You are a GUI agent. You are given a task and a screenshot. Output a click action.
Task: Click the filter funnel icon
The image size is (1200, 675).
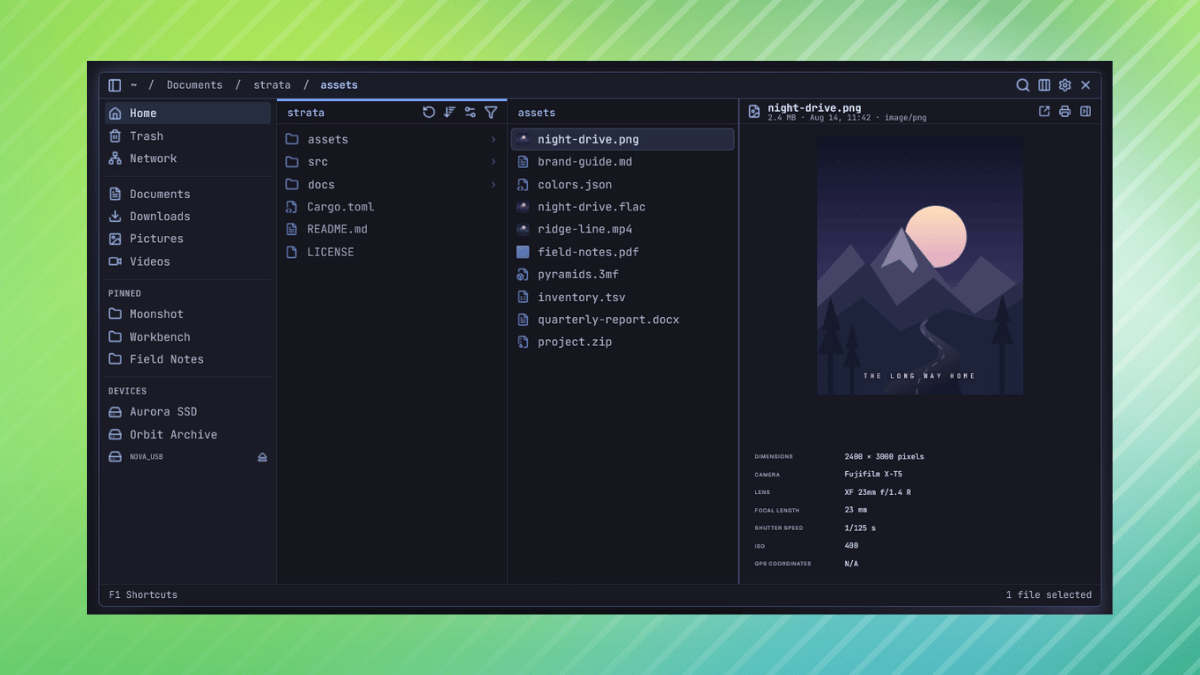coord(491,112)
